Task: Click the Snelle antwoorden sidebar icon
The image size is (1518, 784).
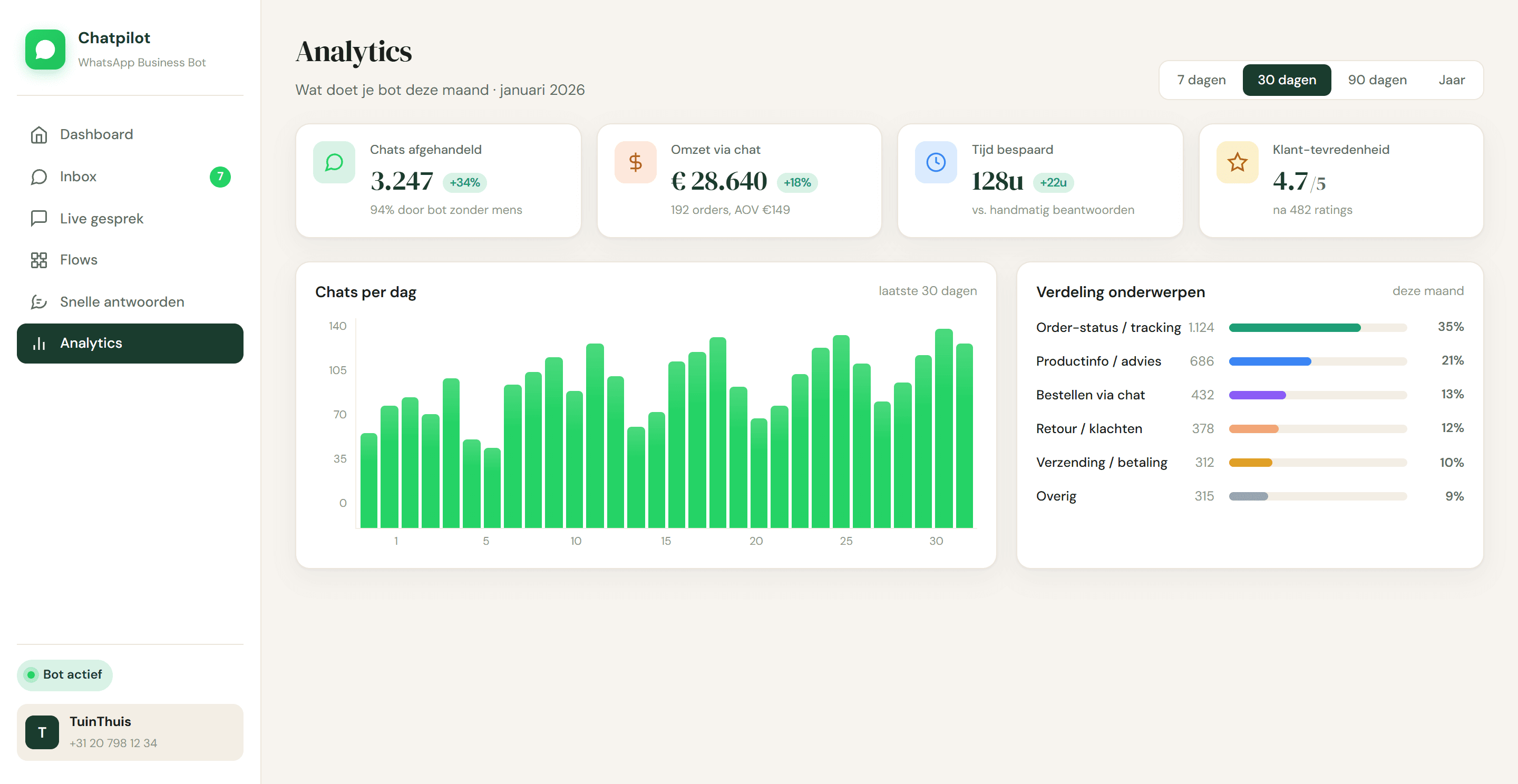Action: point(39,302)
